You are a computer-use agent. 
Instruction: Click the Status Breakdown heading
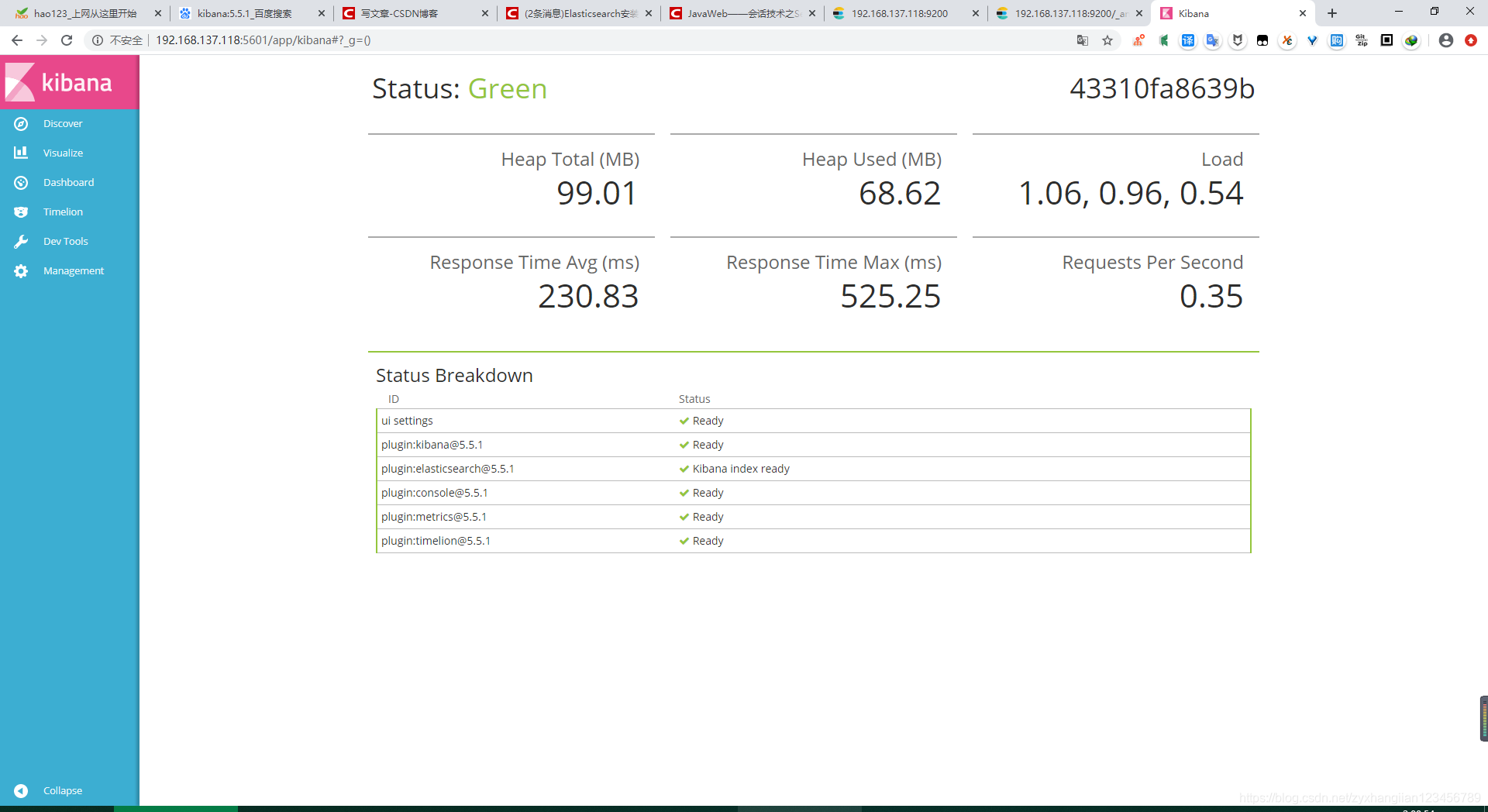pos(454,376)
